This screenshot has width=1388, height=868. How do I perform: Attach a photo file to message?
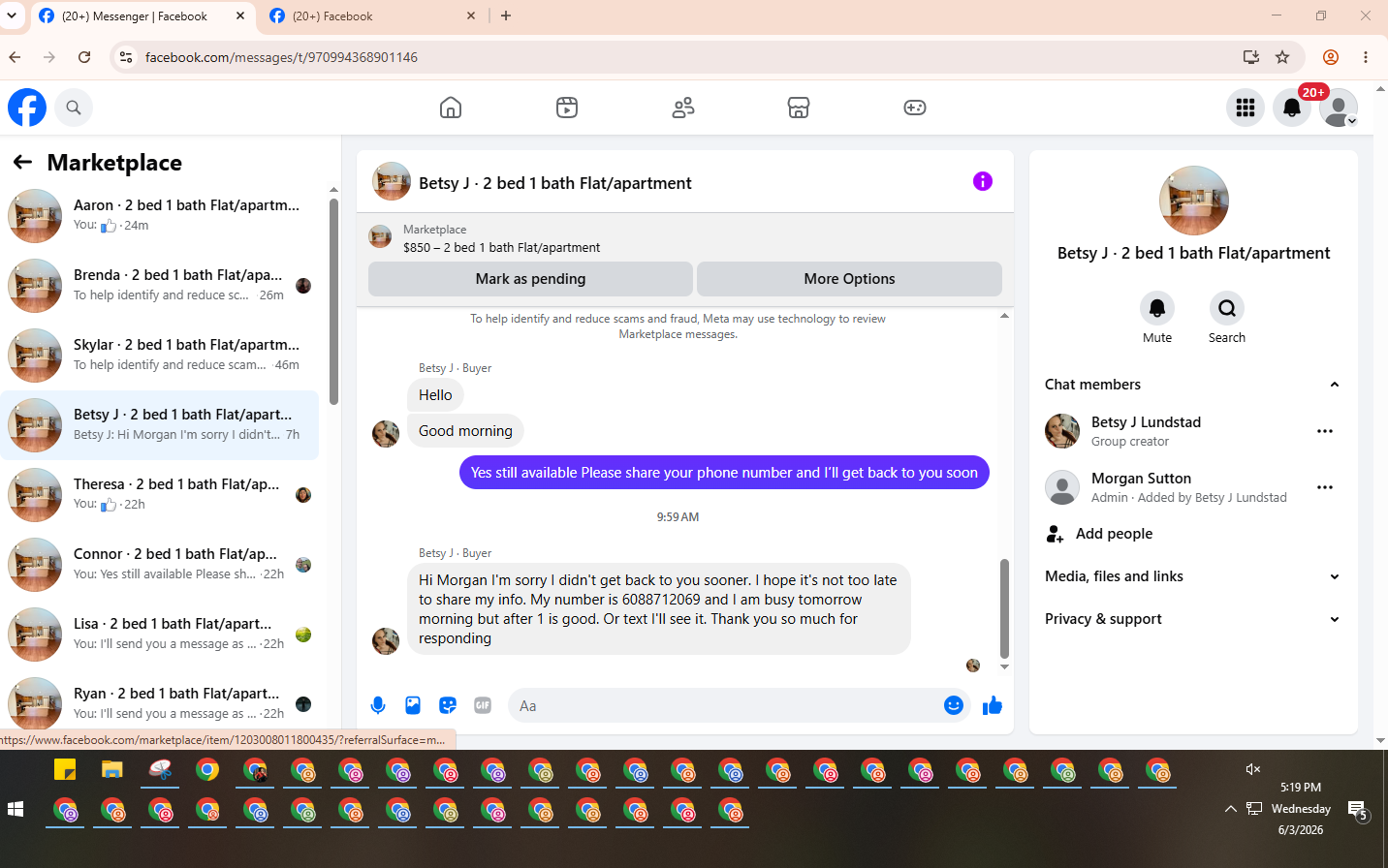pyautogui.click(x=413, y=705)
